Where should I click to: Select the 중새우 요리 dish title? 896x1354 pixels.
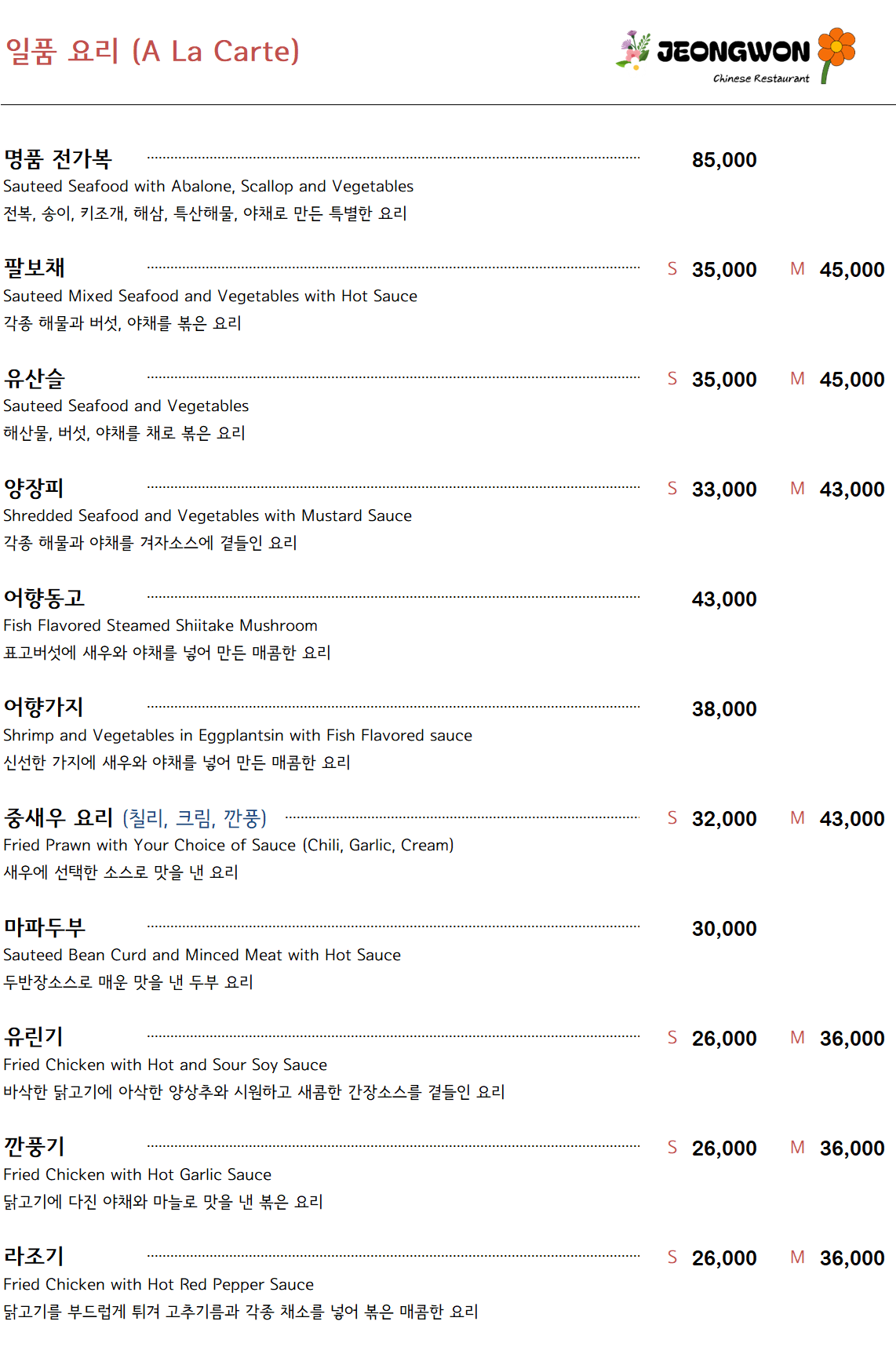[x=59, y=818]
